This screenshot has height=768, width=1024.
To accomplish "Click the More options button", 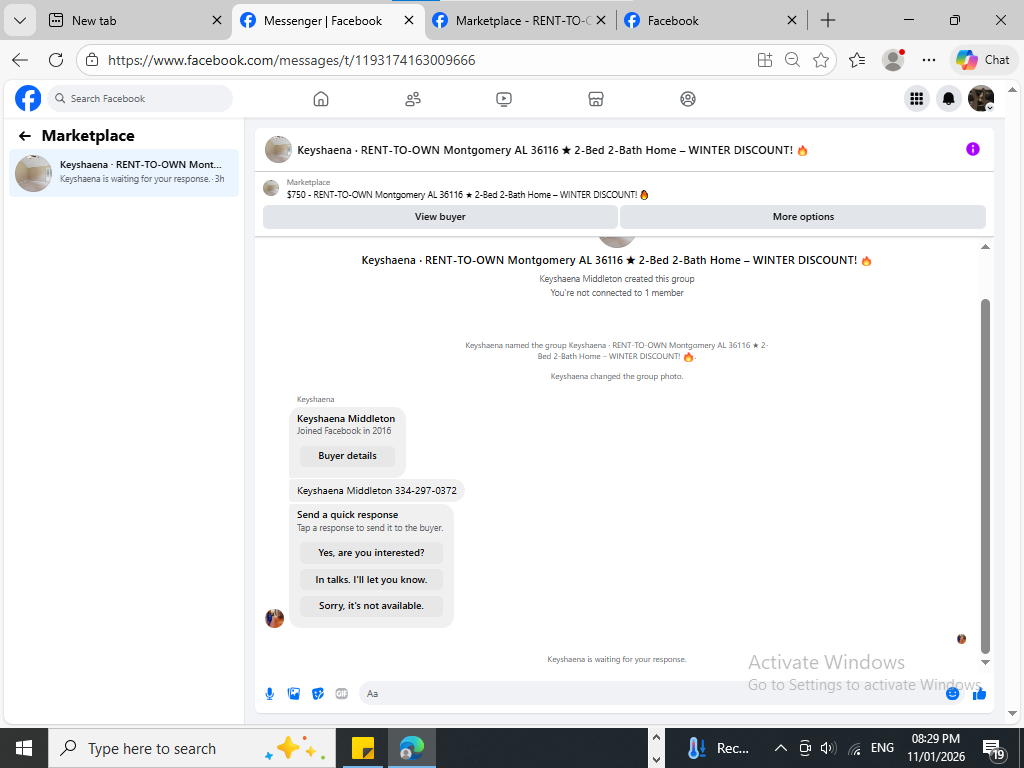I will point(803,217).
